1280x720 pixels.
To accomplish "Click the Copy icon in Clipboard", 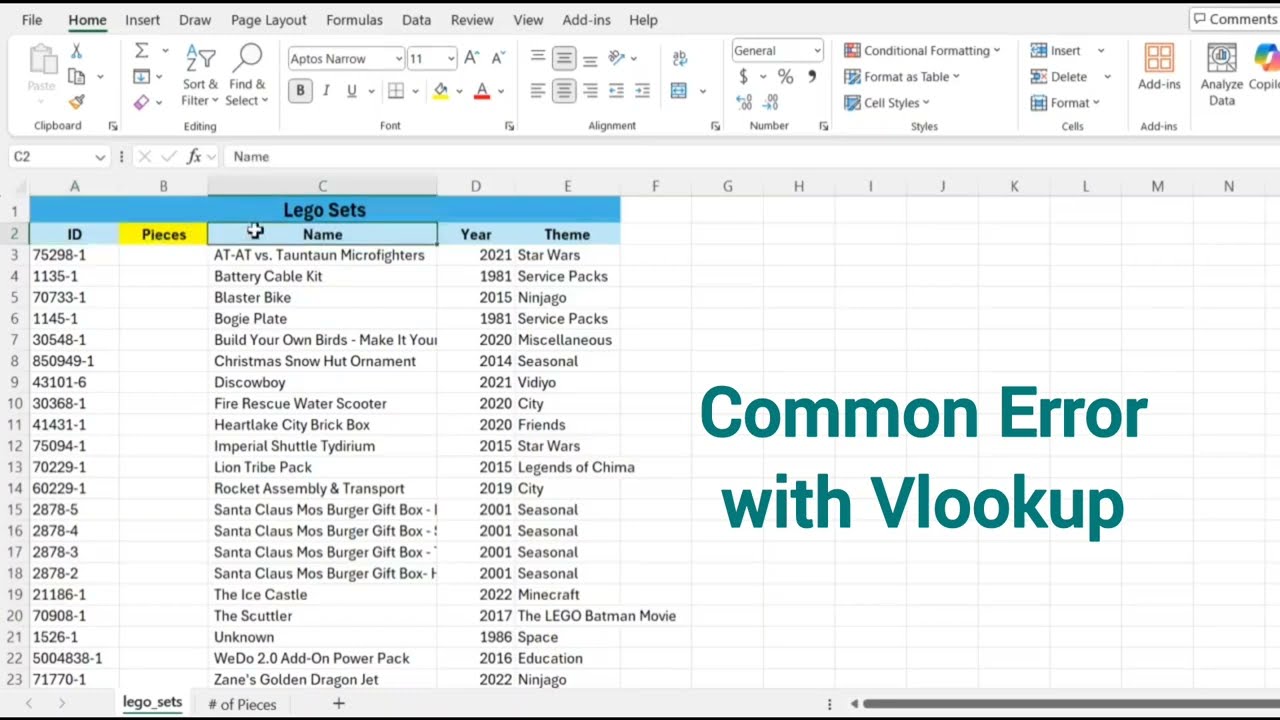I will tap(76, 77).
